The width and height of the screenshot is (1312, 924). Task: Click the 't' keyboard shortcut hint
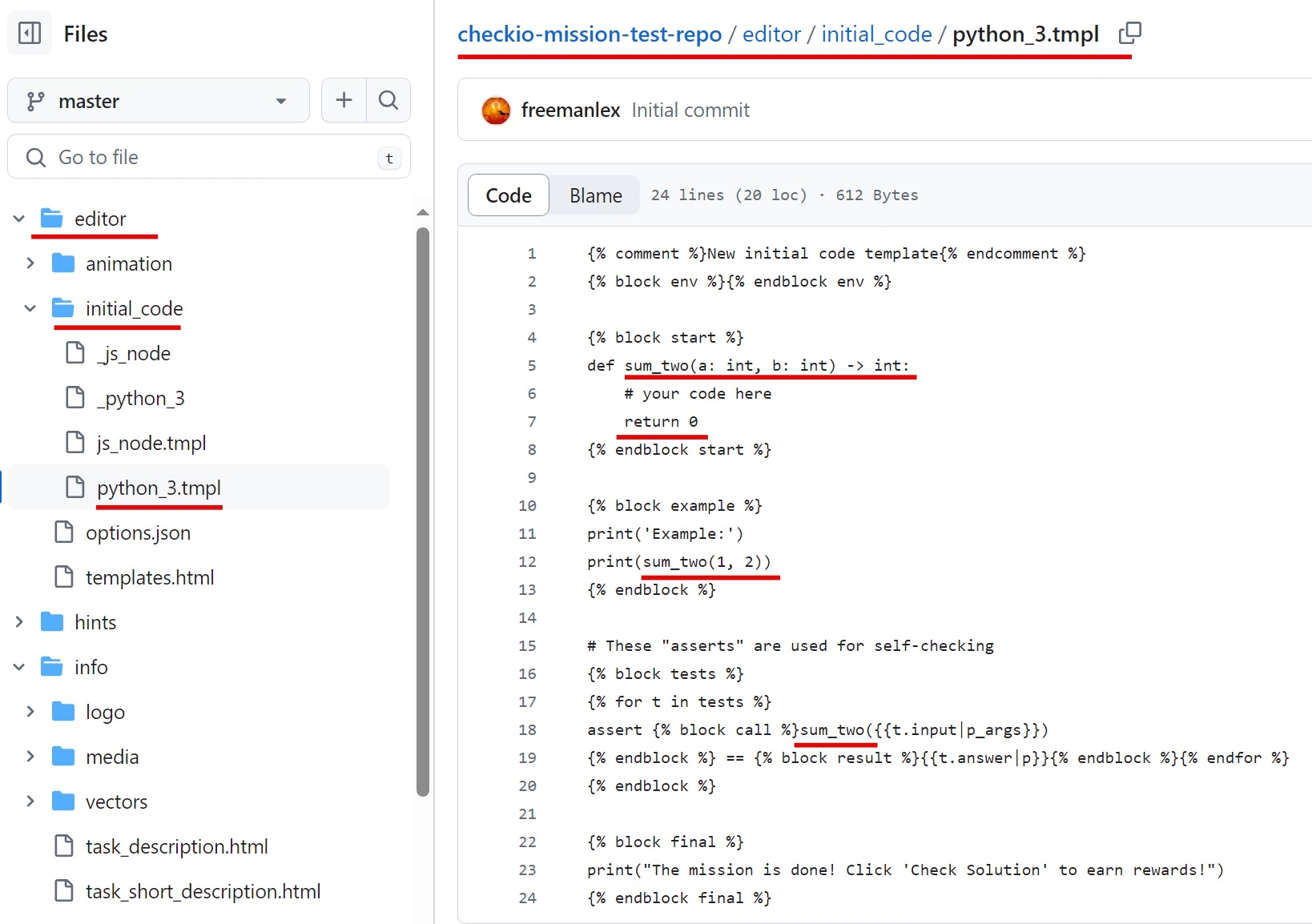[389, 158]
